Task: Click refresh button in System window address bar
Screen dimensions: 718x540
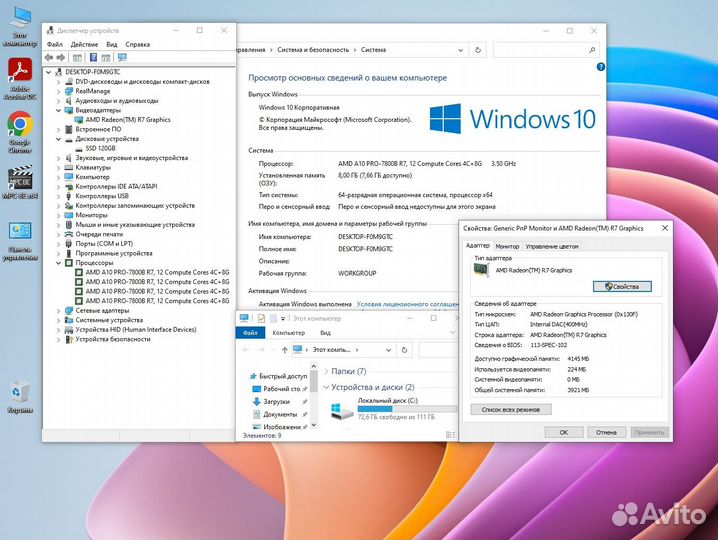Action: point(478,50)
